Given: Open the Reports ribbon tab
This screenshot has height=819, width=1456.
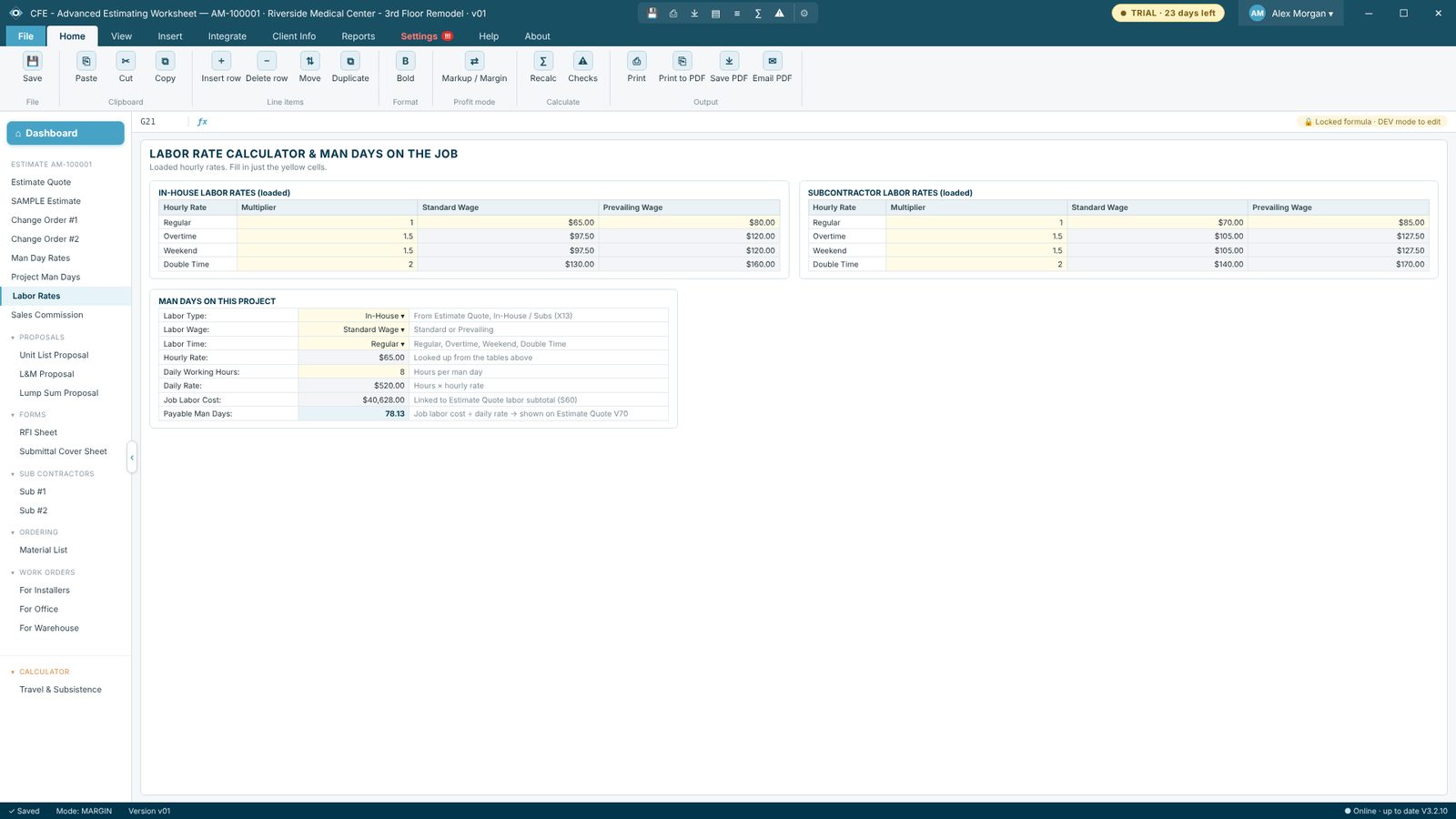Looking at the screenshot, I should tap(358, 36).
